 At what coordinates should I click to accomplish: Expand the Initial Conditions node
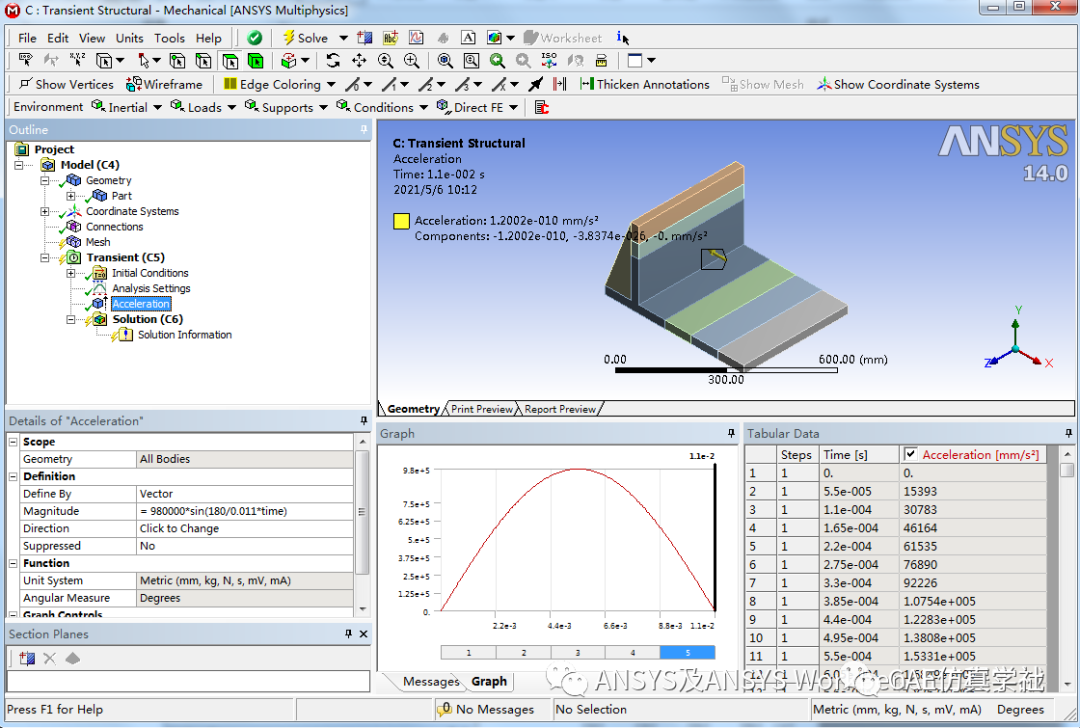click(70, 273)
